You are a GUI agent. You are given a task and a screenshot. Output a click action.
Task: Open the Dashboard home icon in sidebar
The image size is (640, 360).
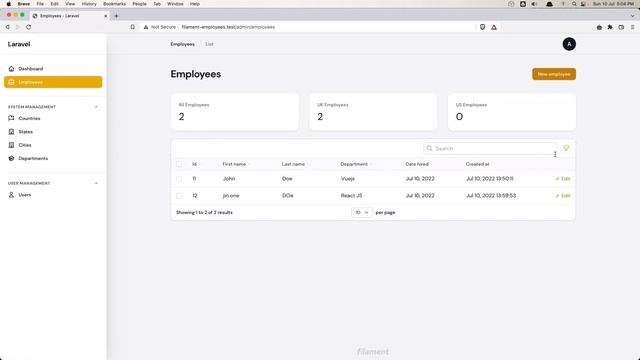coord(11,69)
